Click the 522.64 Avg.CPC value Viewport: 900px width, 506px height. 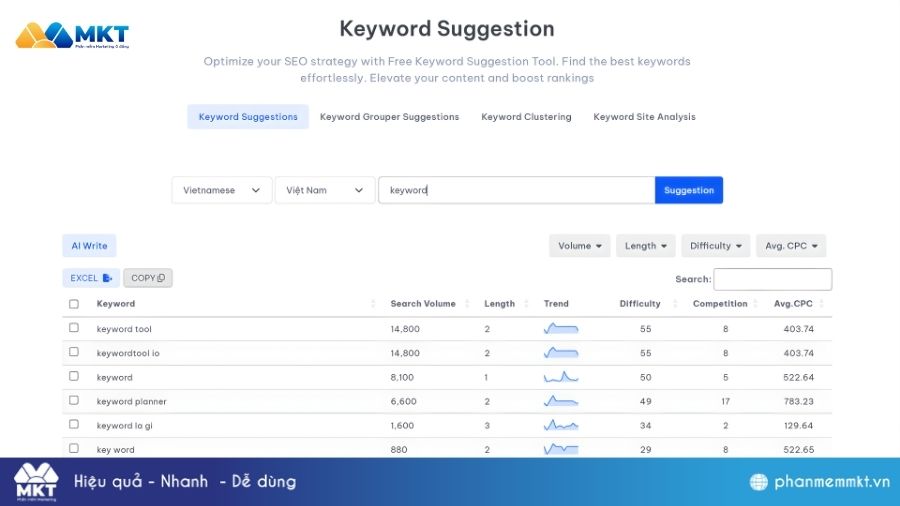[798, 377]
